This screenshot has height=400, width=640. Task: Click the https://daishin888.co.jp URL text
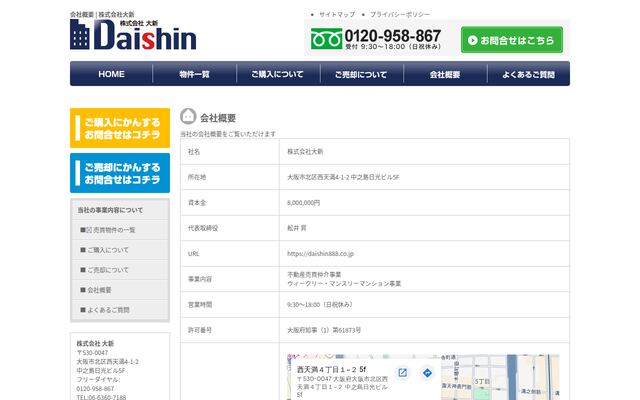(320, 253)
